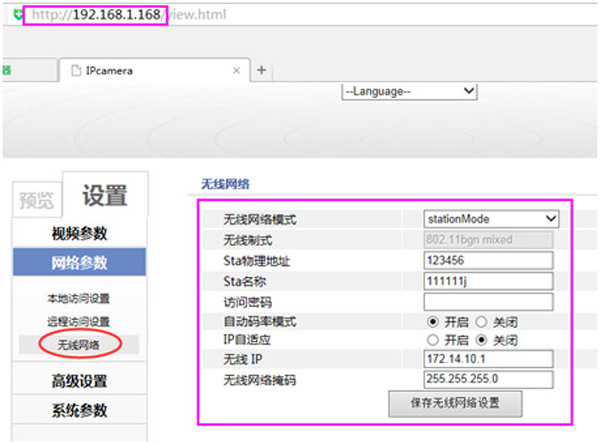The image size is (600, 444).
Task: Expand the 无线网络模式 stationMode dropdown
Action: [x=491, y=219]
